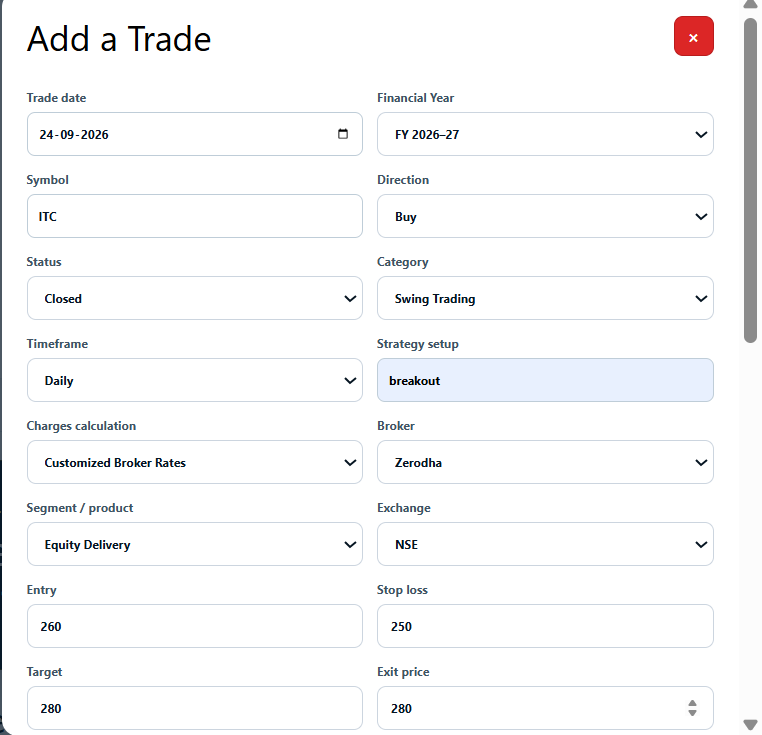762x735 pixels.
Task: Click the Trade date label
Action: (x=56, y=98)
